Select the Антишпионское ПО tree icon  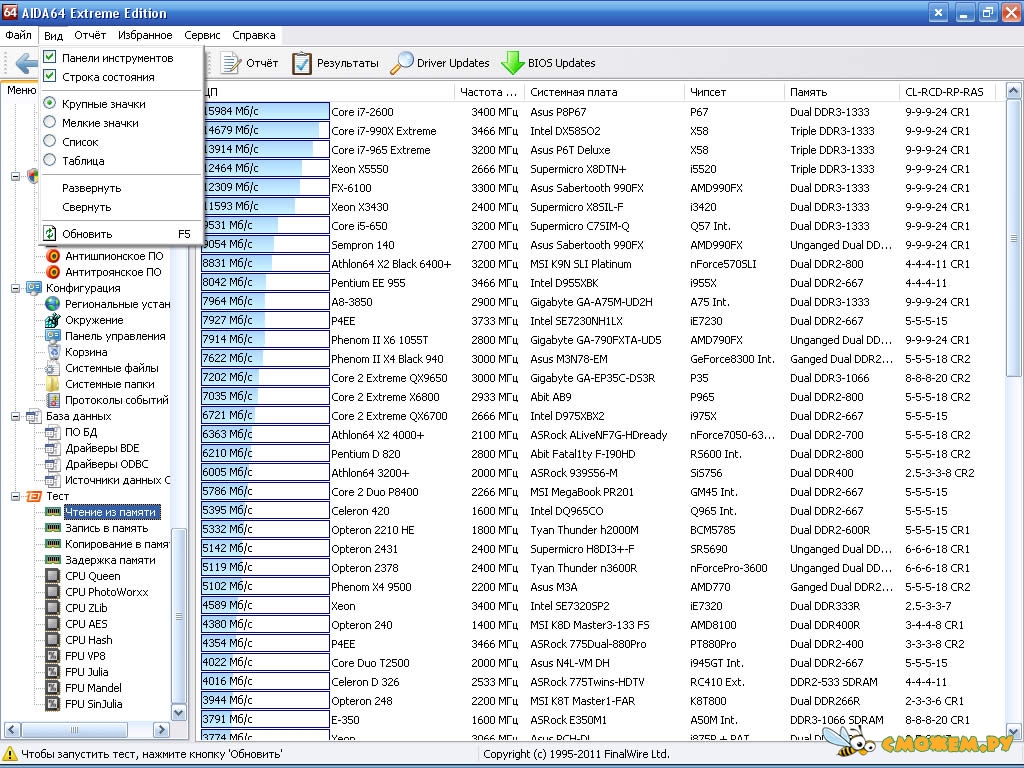tap(53, 256)
